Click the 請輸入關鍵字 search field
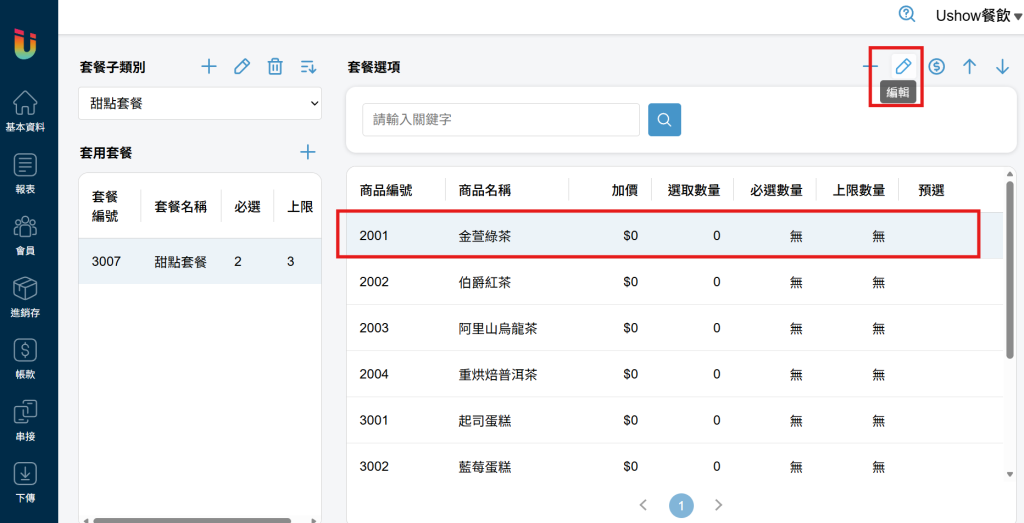Image resolution: width=1024 pixels, height=523 pixels. (501, 119)
